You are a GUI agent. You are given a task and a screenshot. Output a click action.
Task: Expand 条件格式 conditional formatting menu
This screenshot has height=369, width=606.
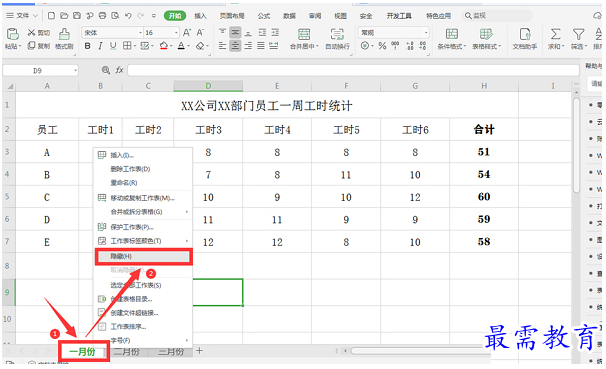click(465, 46)
